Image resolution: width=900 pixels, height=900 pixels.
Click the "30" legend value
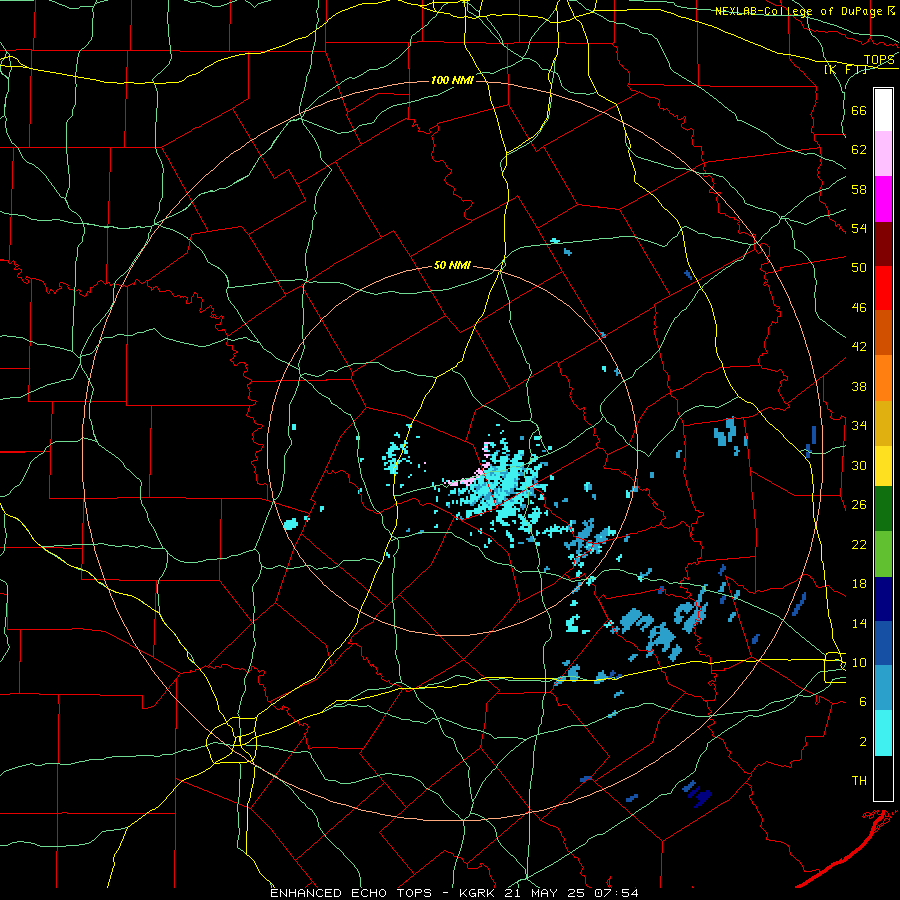pyautogui.click(x=859, y=465)
